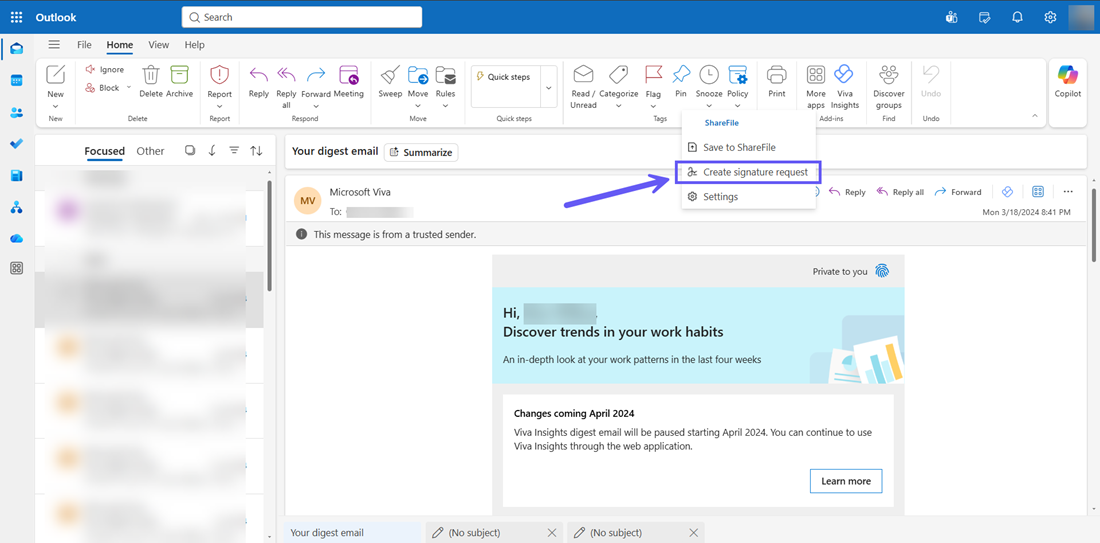This screenshot has height=543, width=1100.
Task: Open the File tab
Action: coord(84,45)
